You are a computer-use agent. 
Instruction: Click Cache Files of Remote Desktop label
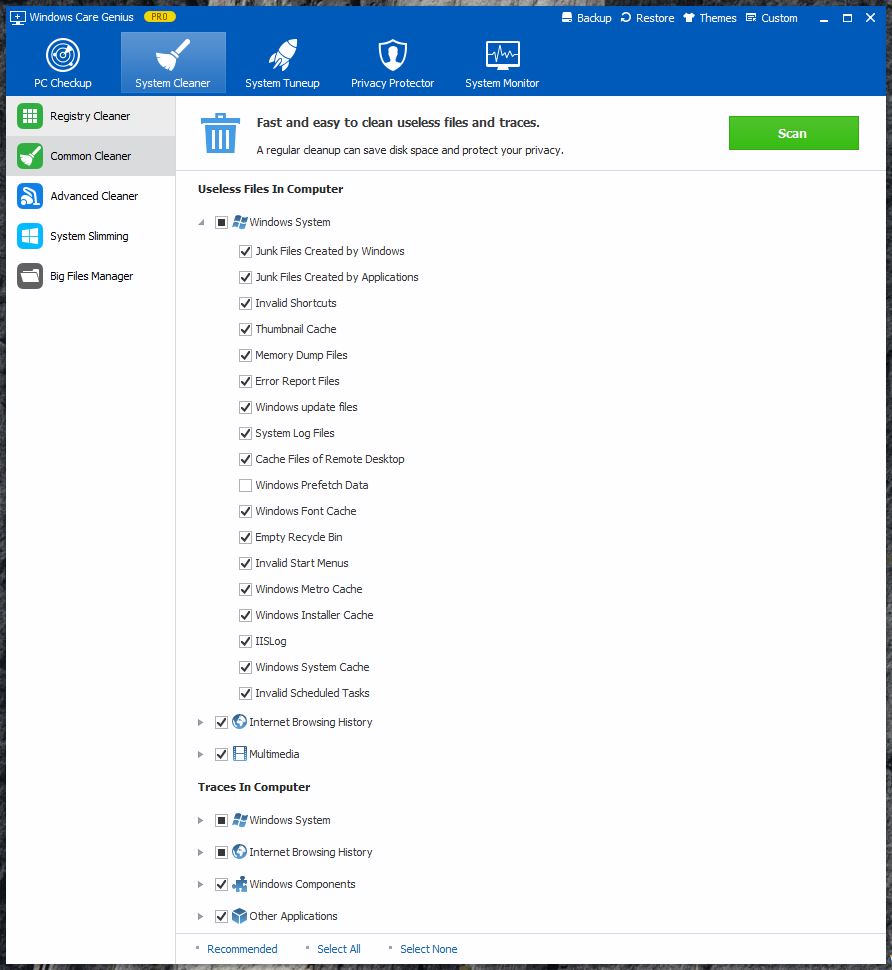click(330, 459)
